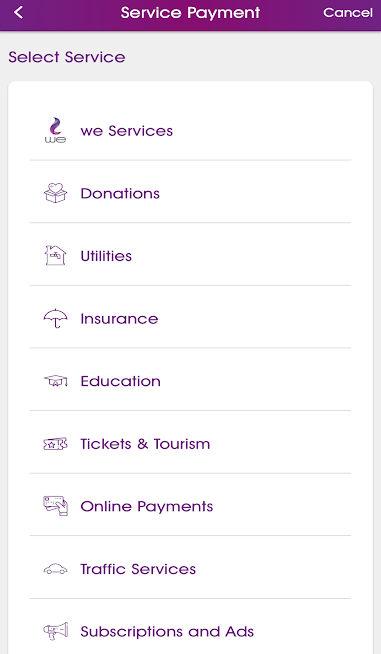Open Traffic Services
The image size is (381, 654).
pos(190,568)
